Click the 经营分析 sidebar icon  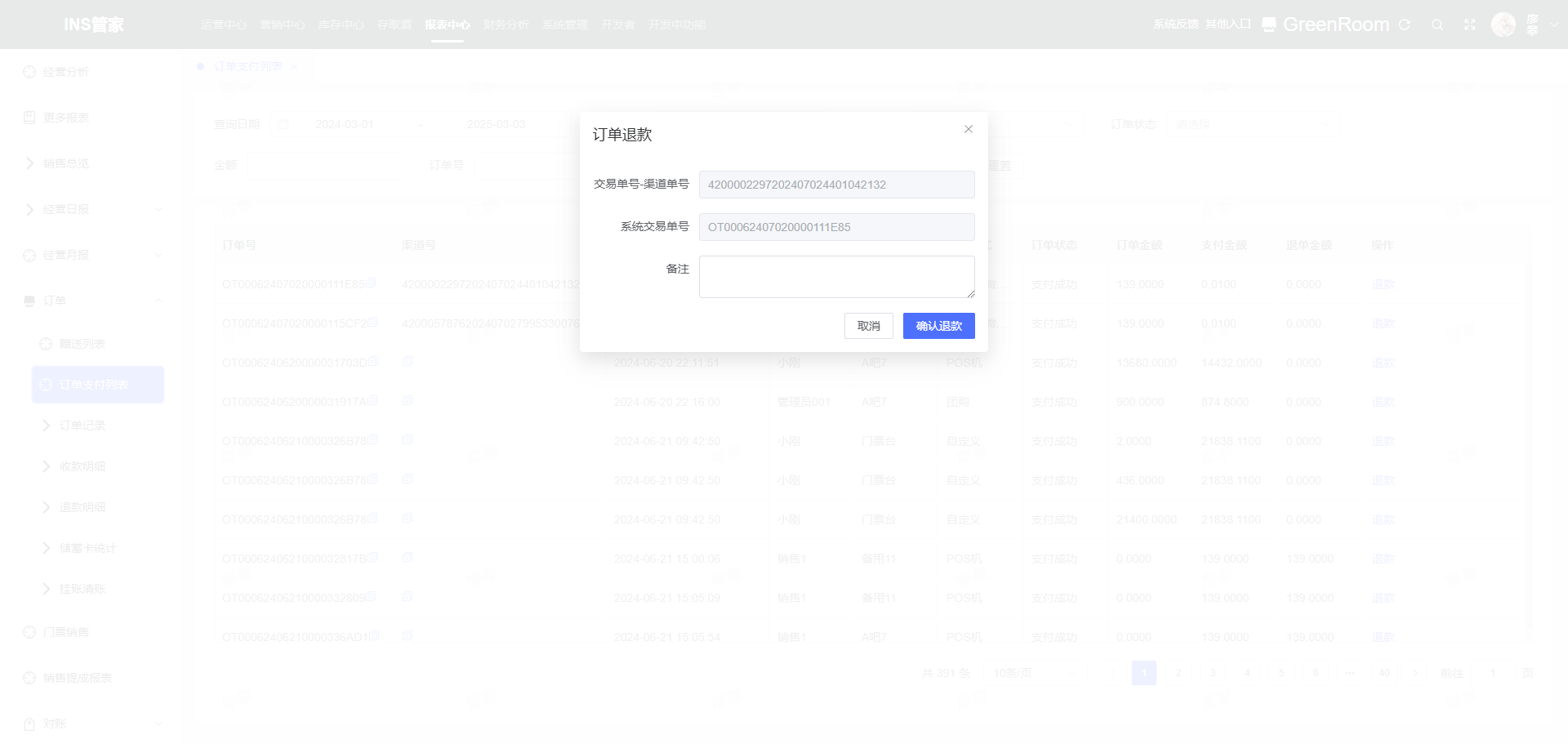pyautogui.click(x=29, y=72)
